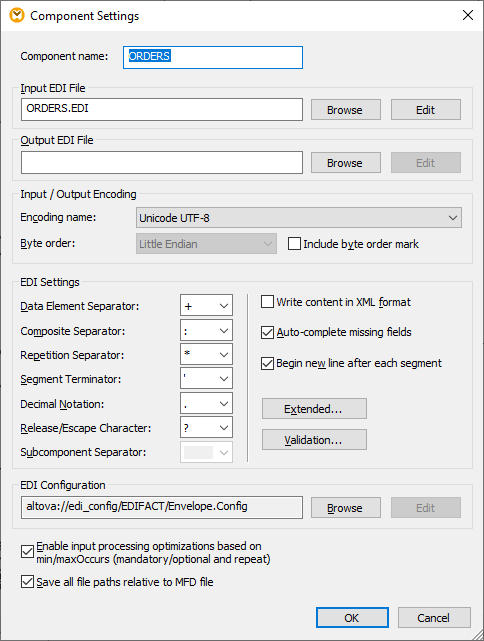
Task: Cancel the Component Settings dialog
Action: 434,617
